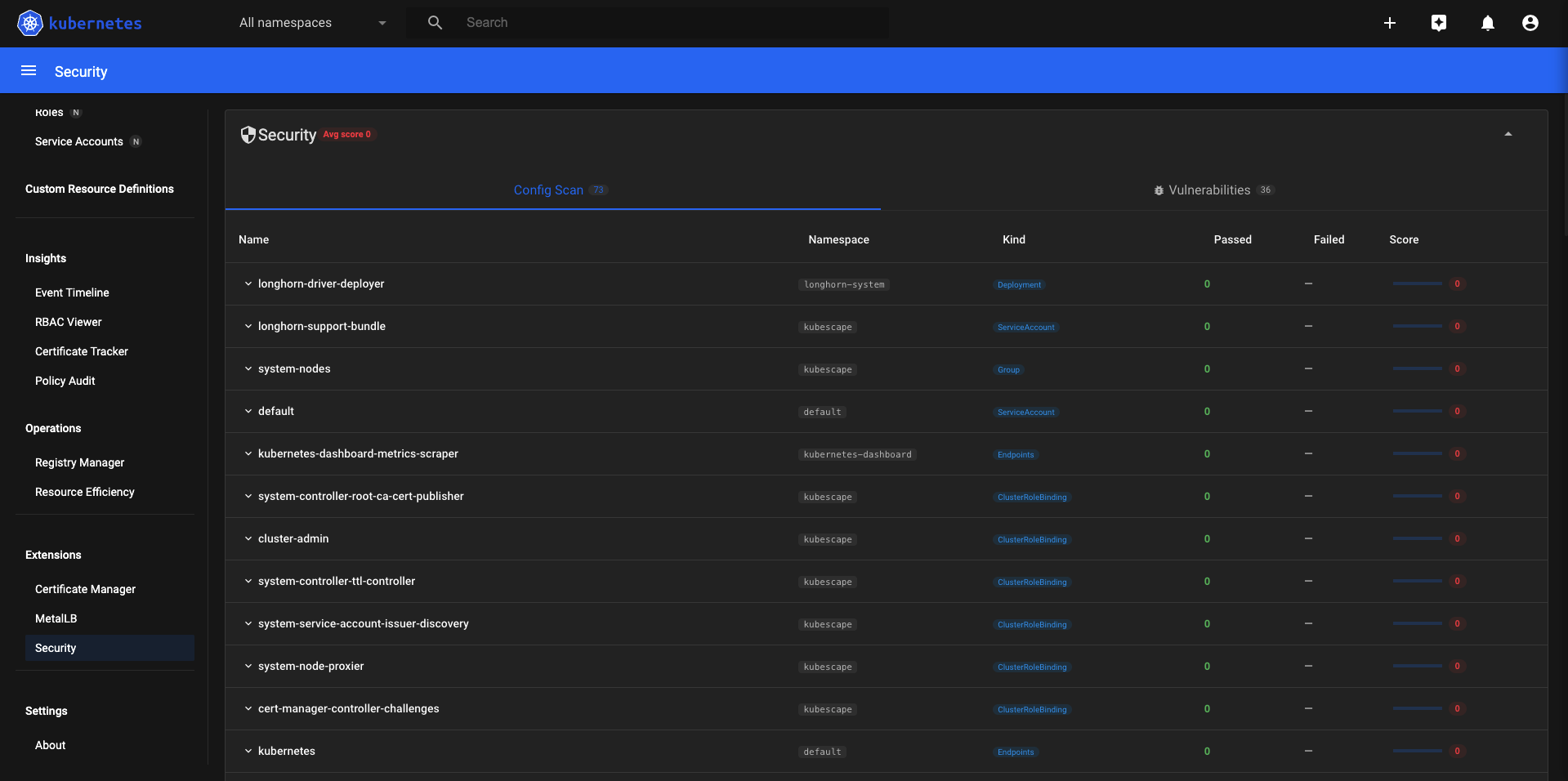1568x781 pixels.
Task: Open Policy Audit
Action: (x=65, y=381)
